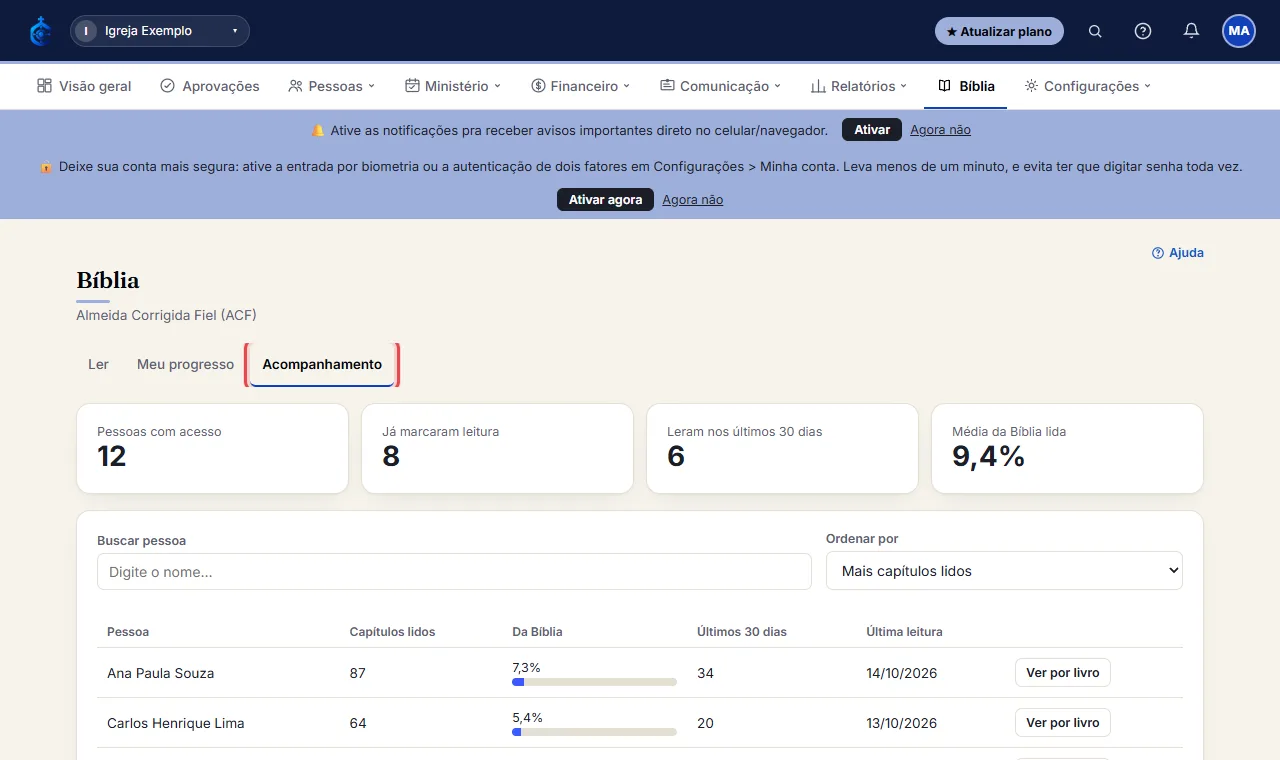This screenshot has width=1280, height=760.
Task: Expand the Pessoas menu
Action: (x=331, y=86)
